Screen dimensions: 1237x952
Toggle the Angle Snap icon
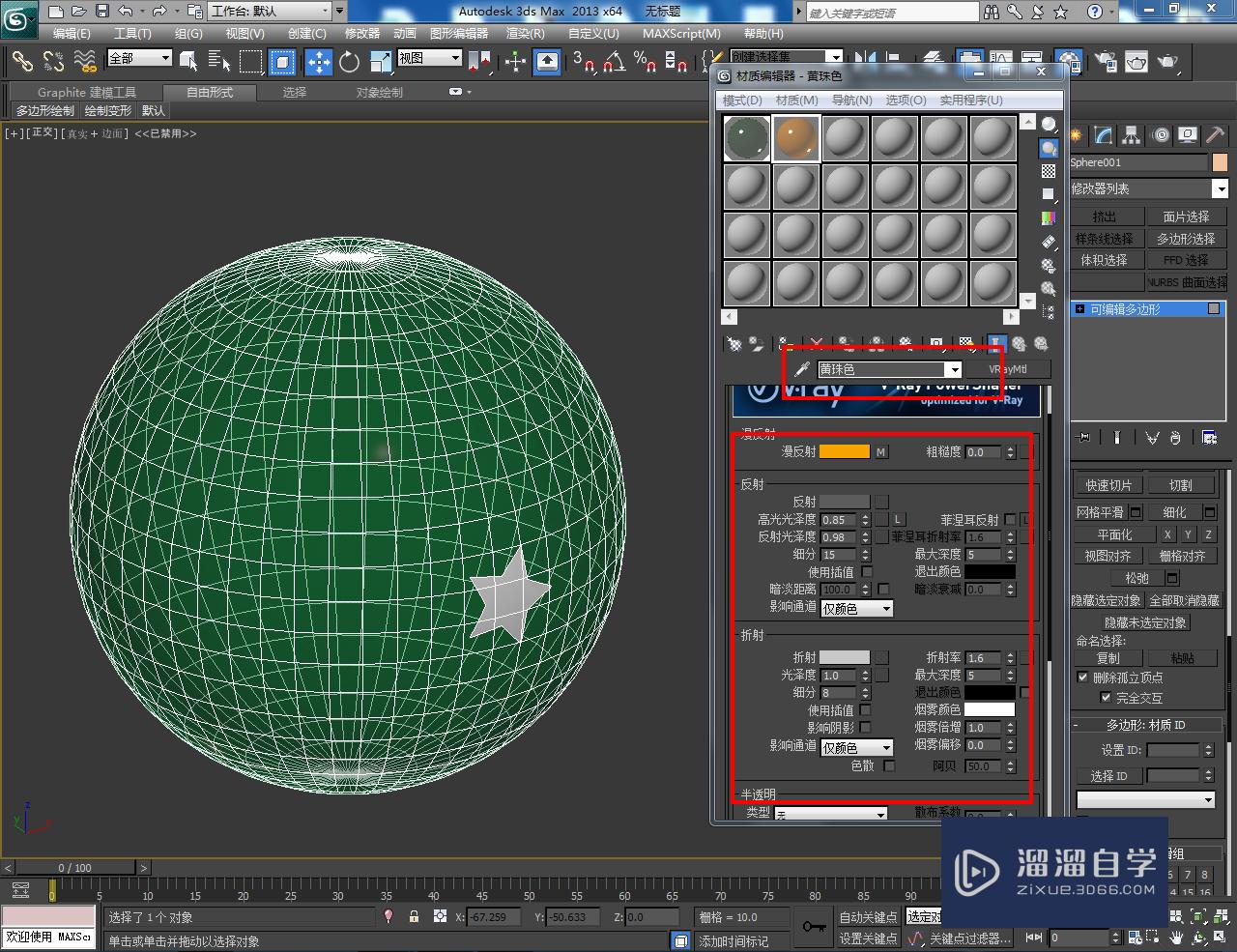615,63
